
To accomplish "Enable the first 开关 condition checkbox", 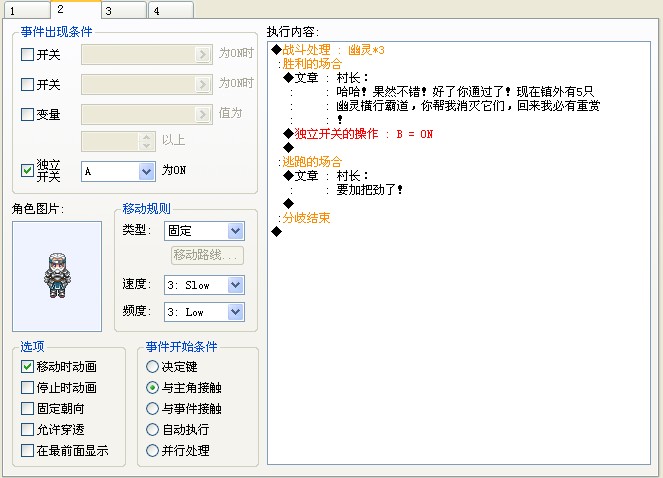I will coord(27,54).
